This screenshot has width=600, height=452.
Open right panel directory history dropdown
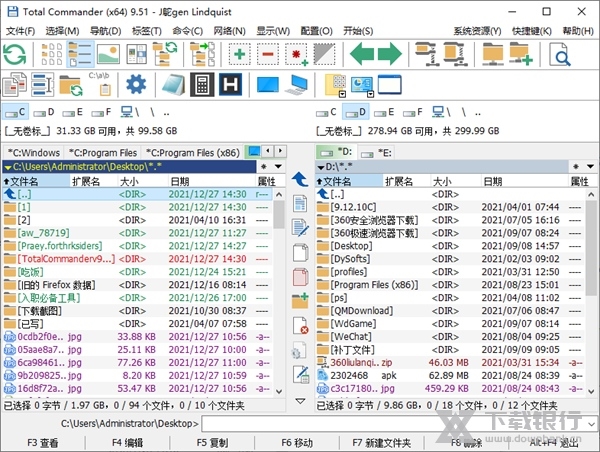point(590,166)
